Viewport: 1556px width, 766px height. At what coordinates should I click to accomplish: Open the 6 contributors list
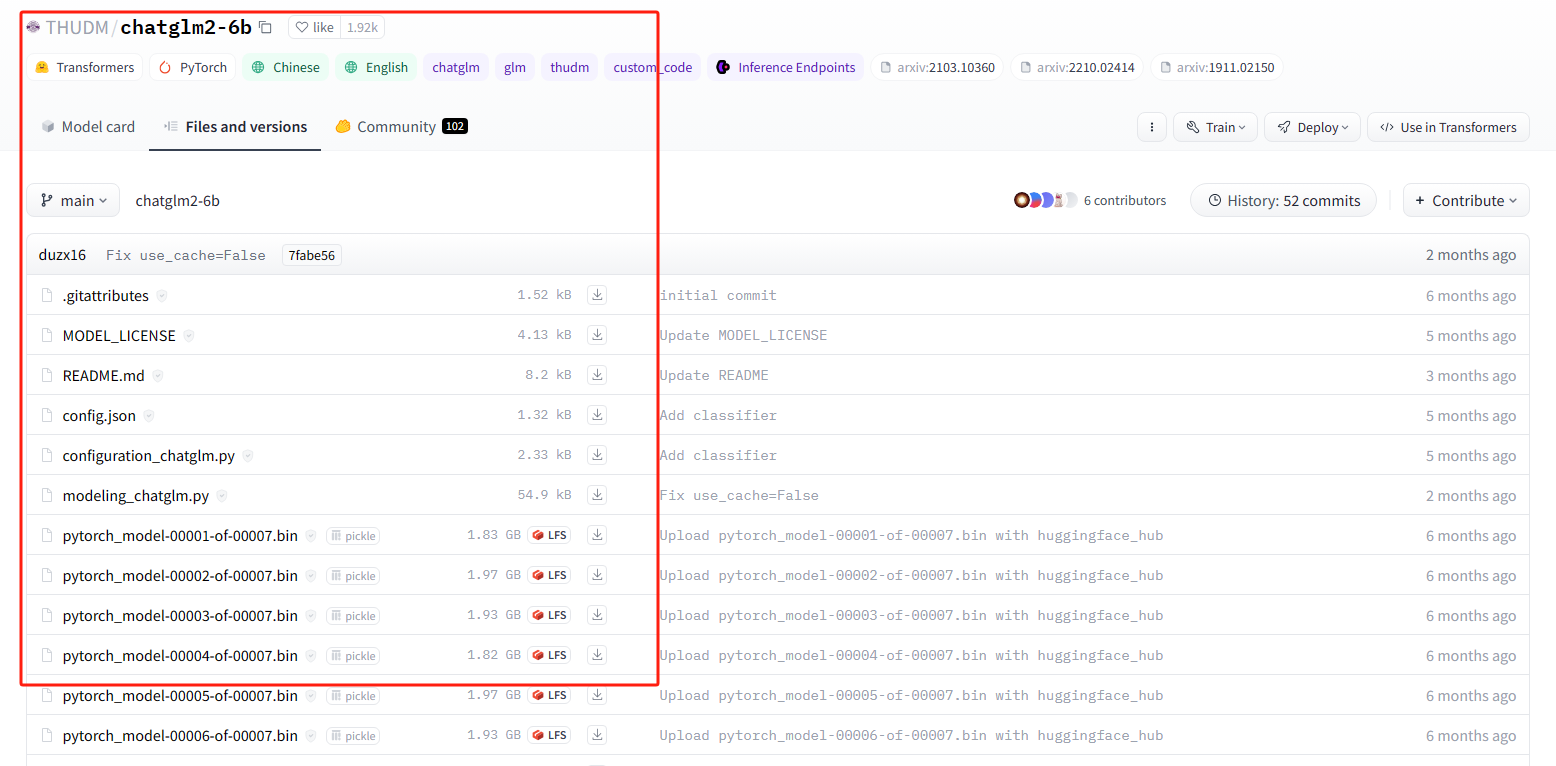(x=1125, y=200)
